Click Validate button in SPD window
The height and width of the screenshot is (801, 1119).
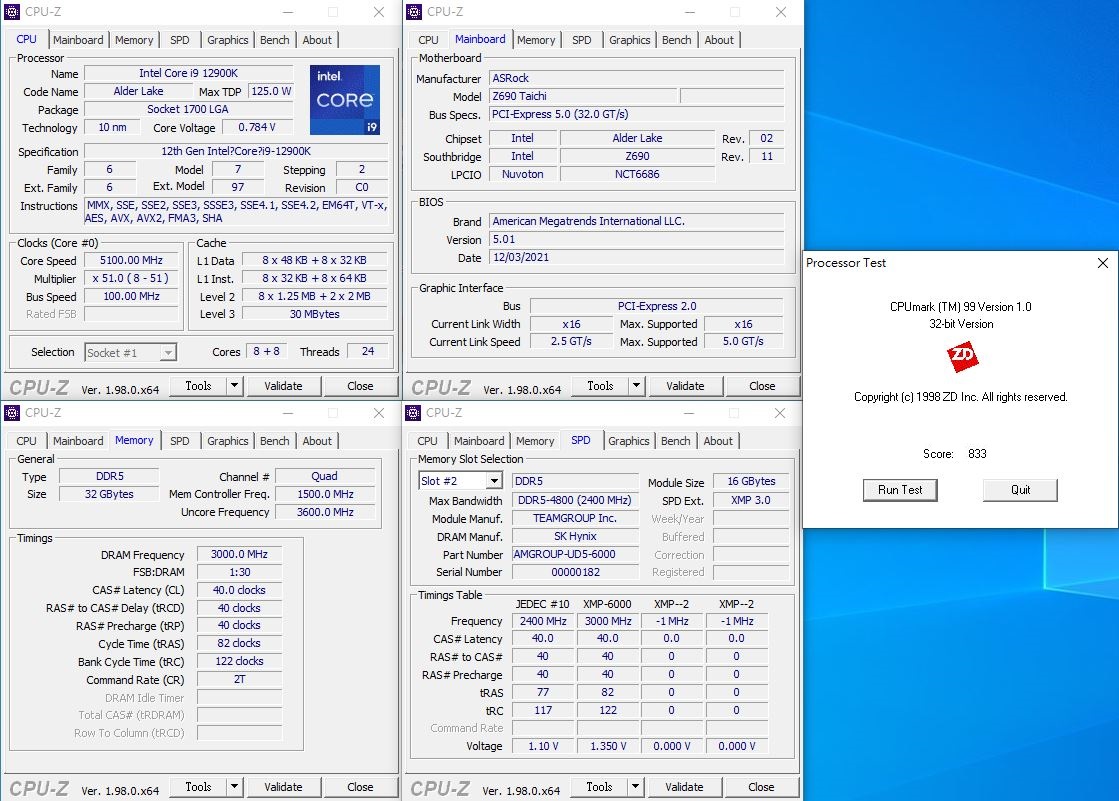coord(684,787)
